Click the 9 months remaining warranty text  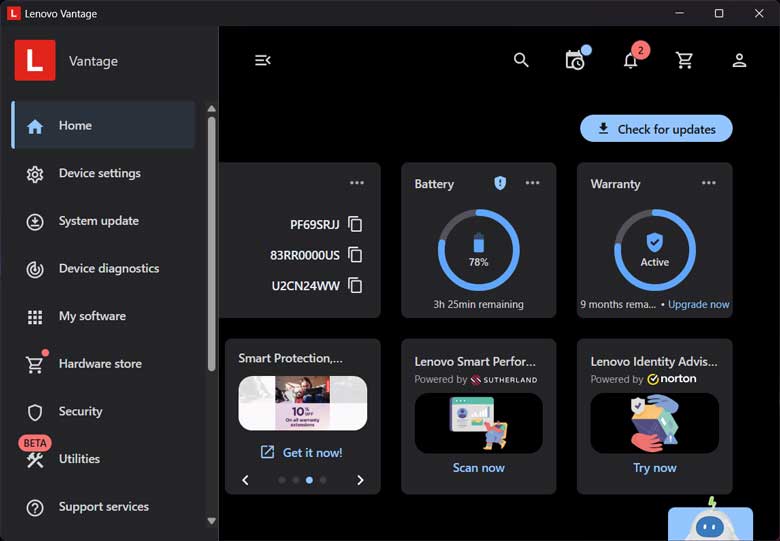click(618, 304)
